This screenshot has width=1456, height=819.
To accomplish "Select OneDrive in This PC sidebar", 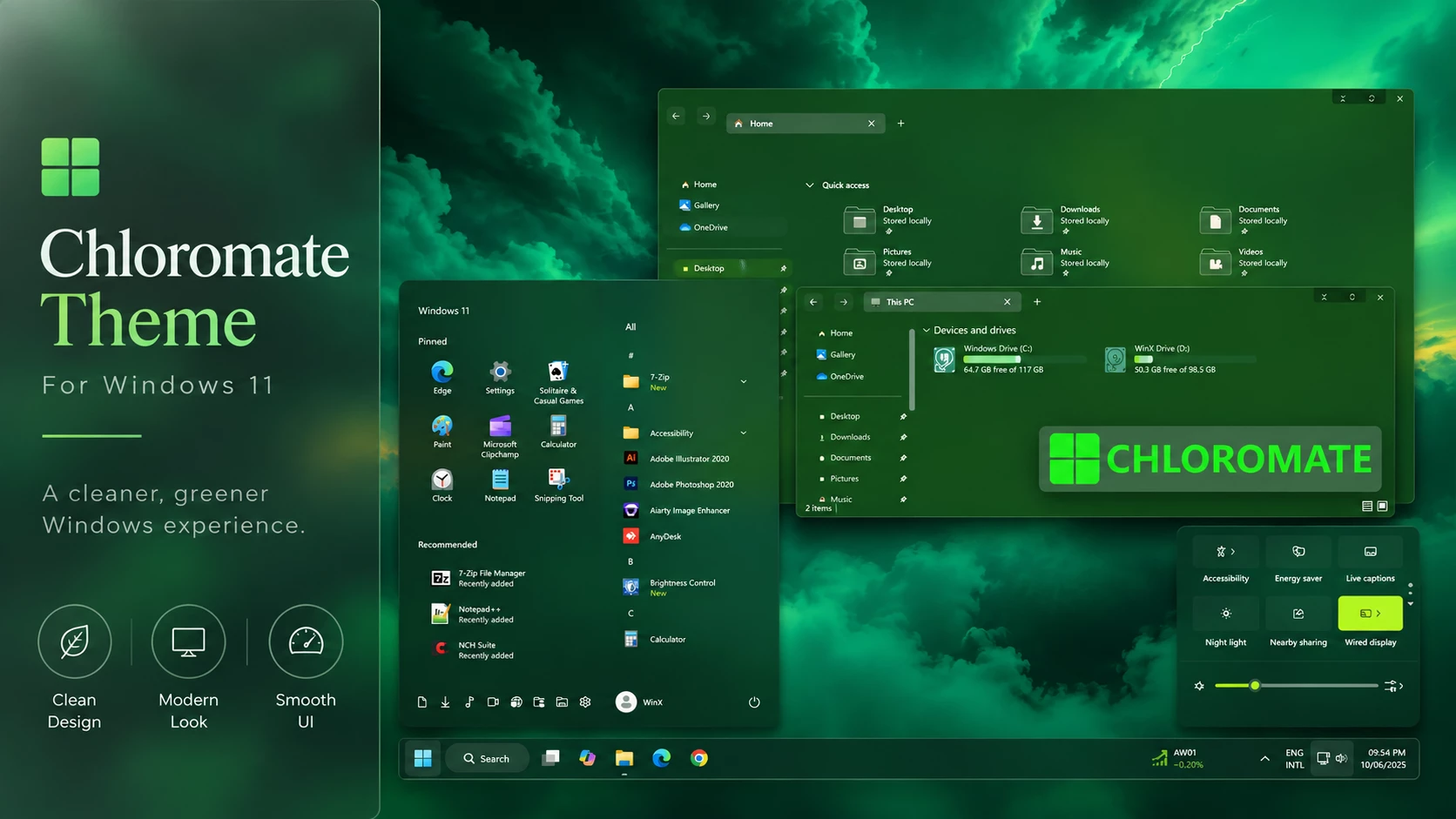I will pyautogui.click(x=840, y=377).
